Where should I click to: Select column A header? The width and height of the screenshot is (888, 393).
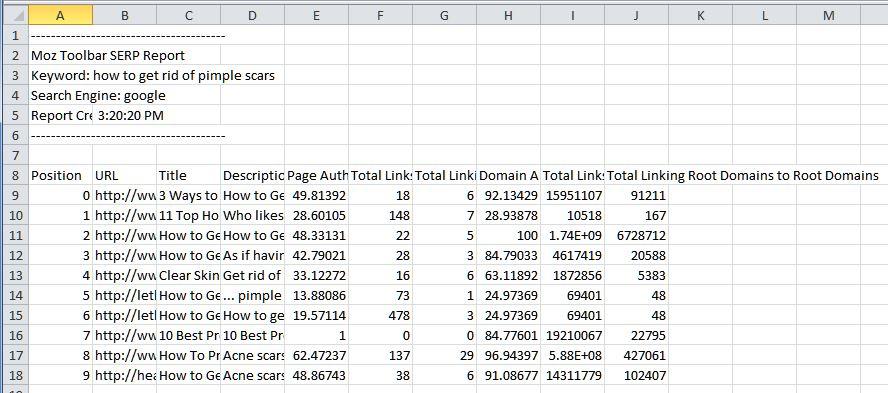(x=60, y=16)
